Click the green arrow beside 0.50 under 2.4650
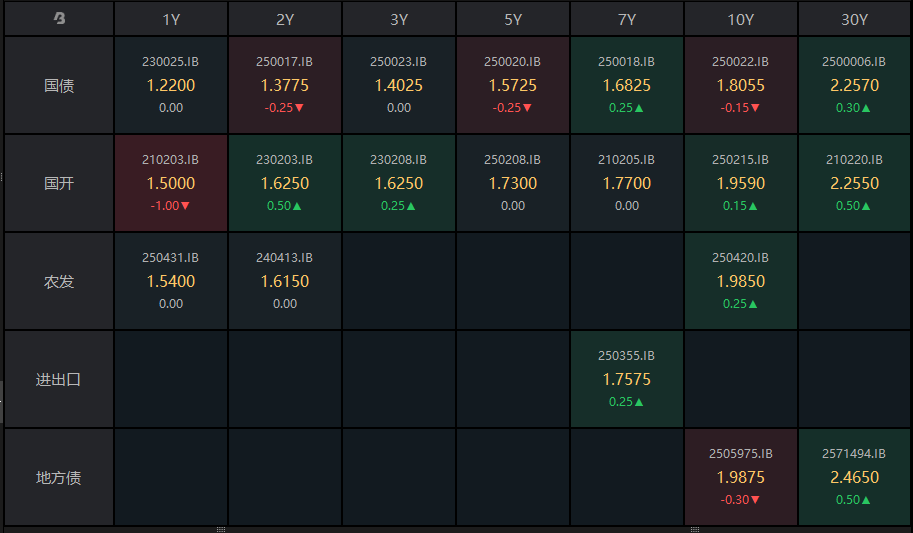 (866, 500)
